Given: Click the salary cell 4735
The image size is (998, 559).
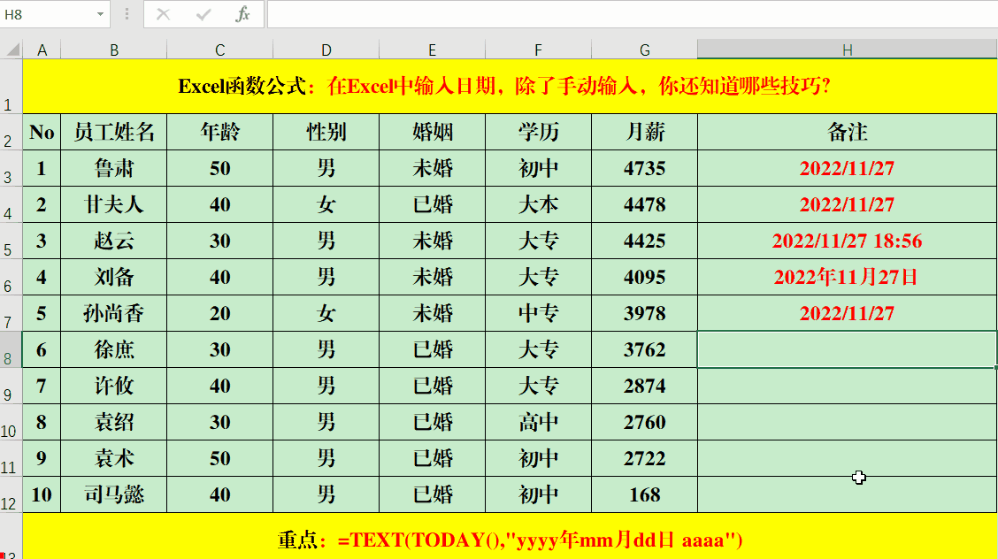Looking at the screenshot, I should [x=645, y=168].
